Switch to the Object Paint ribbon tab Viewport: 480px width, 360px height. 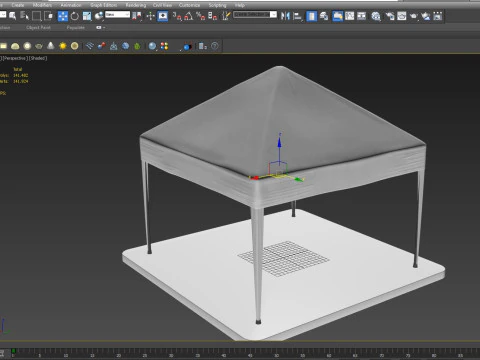(x=38, y=27)
